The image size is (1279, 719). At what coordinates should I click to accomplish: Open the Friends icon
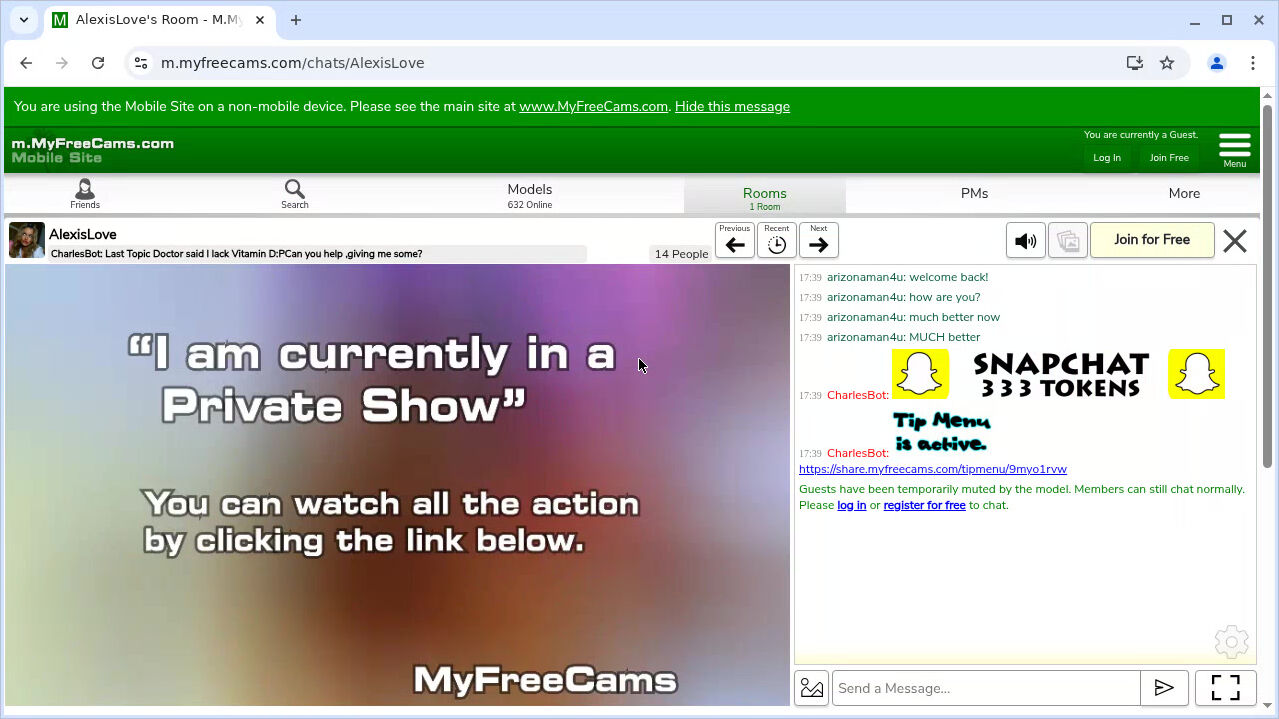[x=85, y=194]
